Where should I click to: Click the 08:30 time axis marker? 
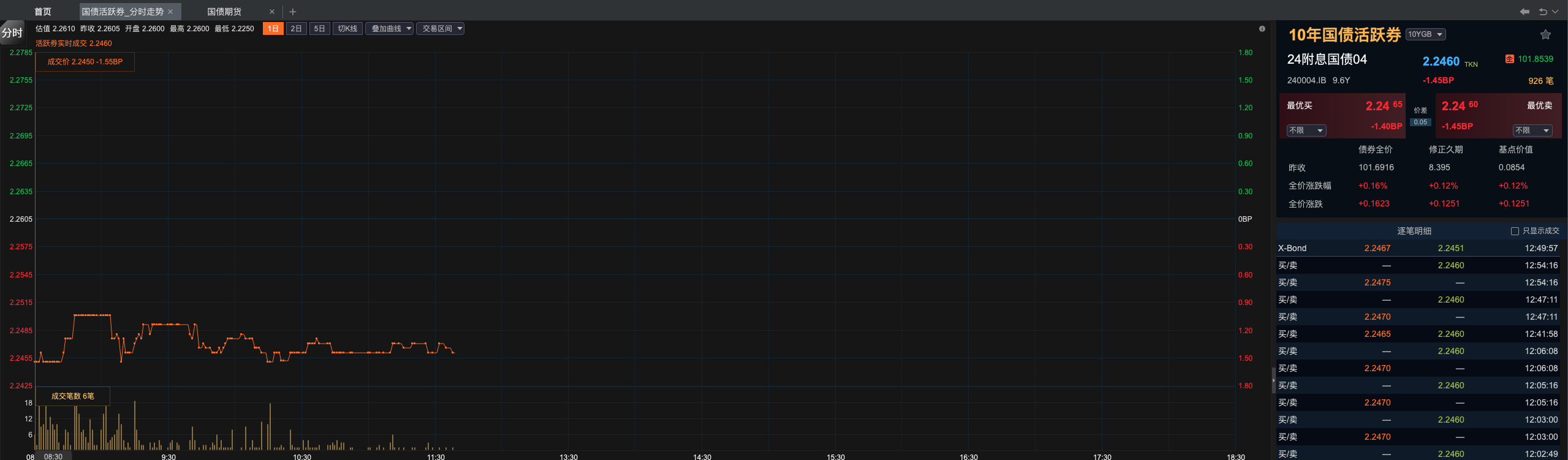[x=53, y=456]
